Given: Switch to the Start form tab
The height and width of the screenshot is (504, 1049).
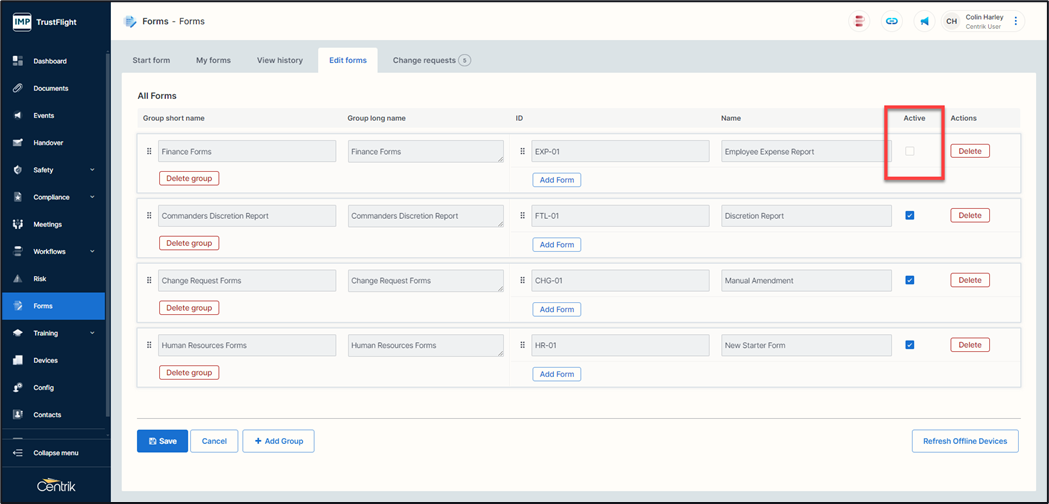Looking at the screenshot, I should [151, 60].
